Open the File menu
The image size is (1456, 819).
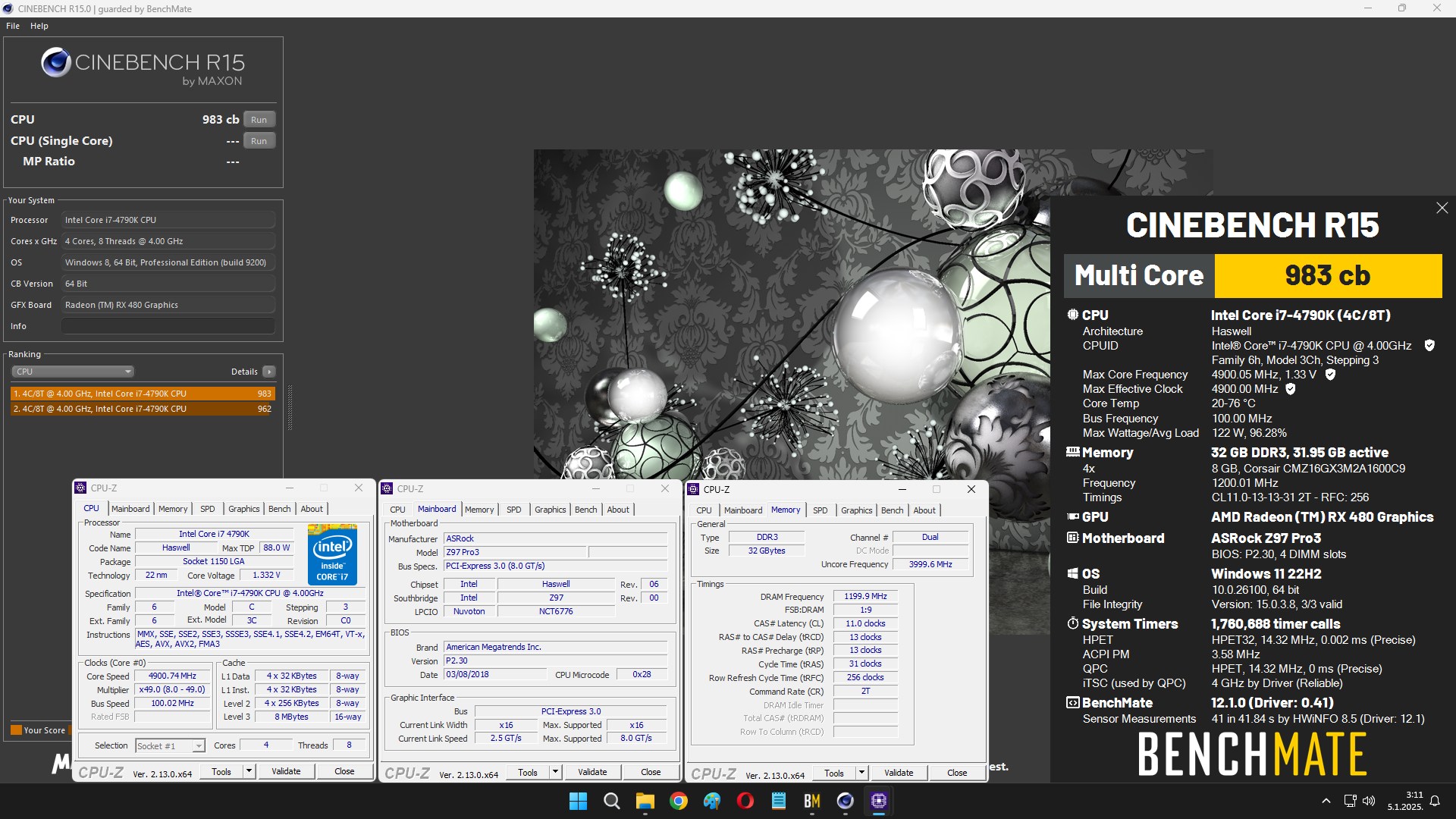click(x=13, y=26)
